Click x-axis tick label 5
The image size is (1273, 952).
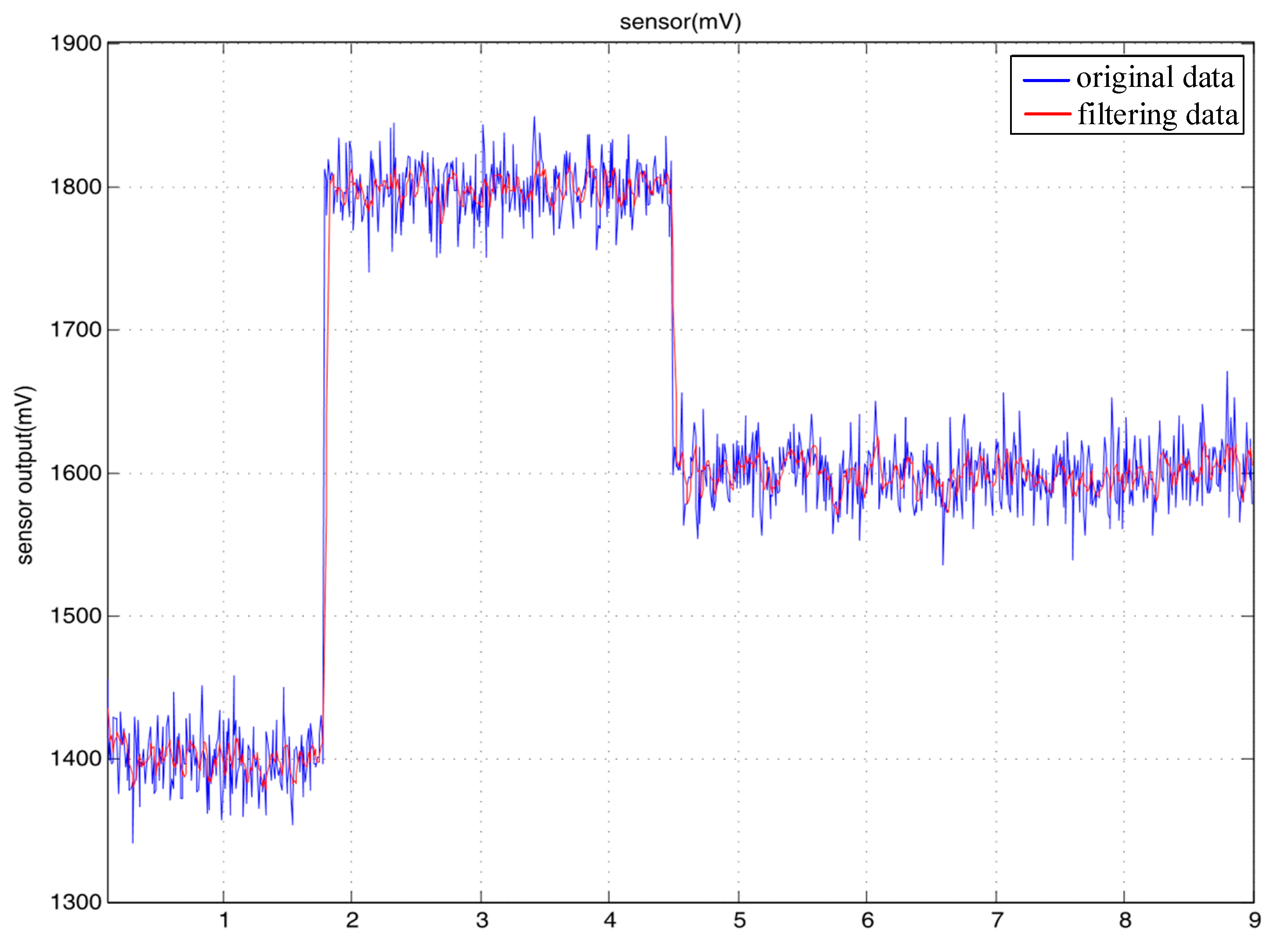[740, 920]
